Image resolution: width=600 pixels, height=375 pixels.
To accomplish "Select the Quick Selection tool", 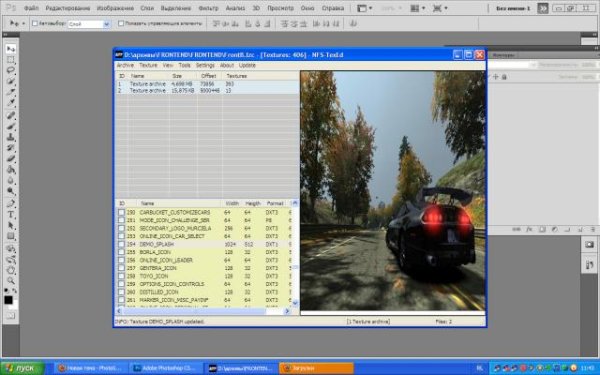I will 10,82.
